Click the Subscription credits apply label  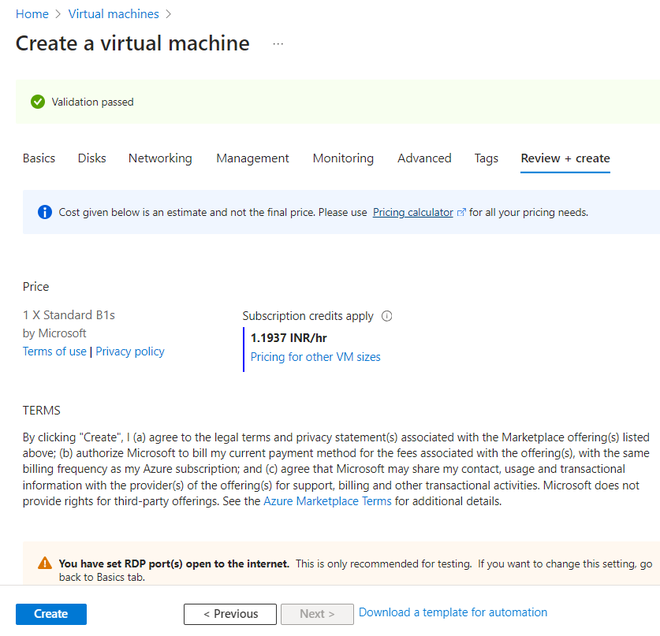click(x=308, y=316)
